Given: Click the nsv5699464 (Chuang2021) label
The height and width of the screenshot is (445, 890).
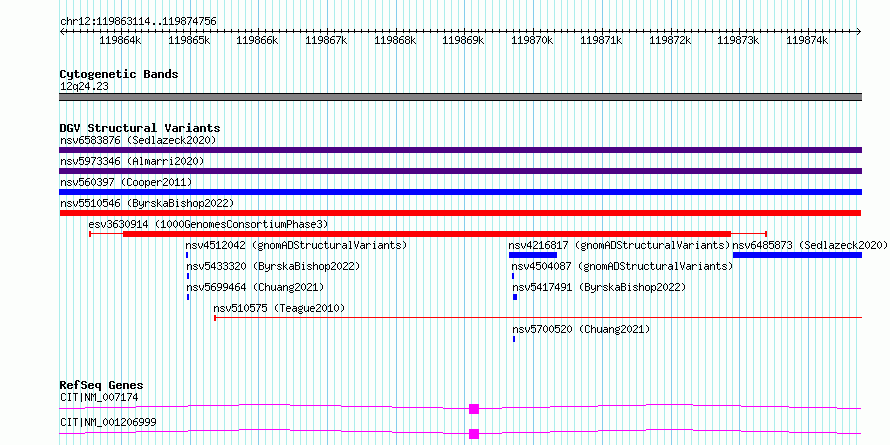Looking at the screenshot, I should tap(255, 287).
